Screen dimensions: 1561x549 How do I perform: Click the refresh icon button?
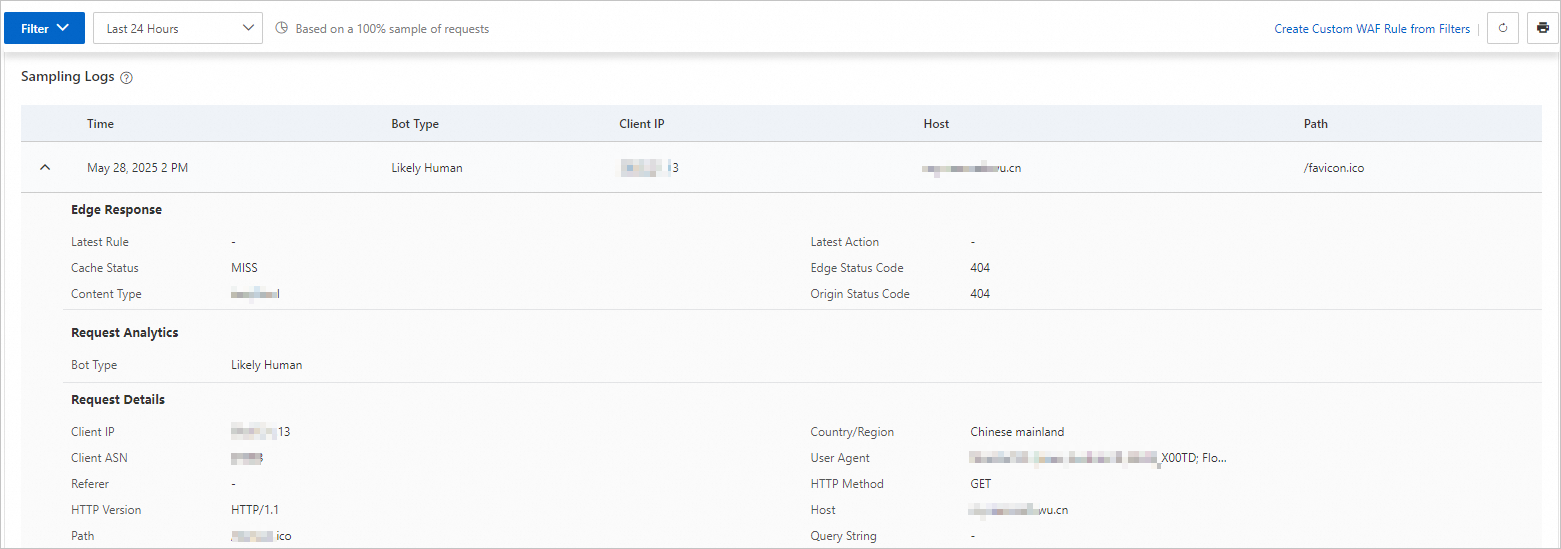tap(1503, 29)
